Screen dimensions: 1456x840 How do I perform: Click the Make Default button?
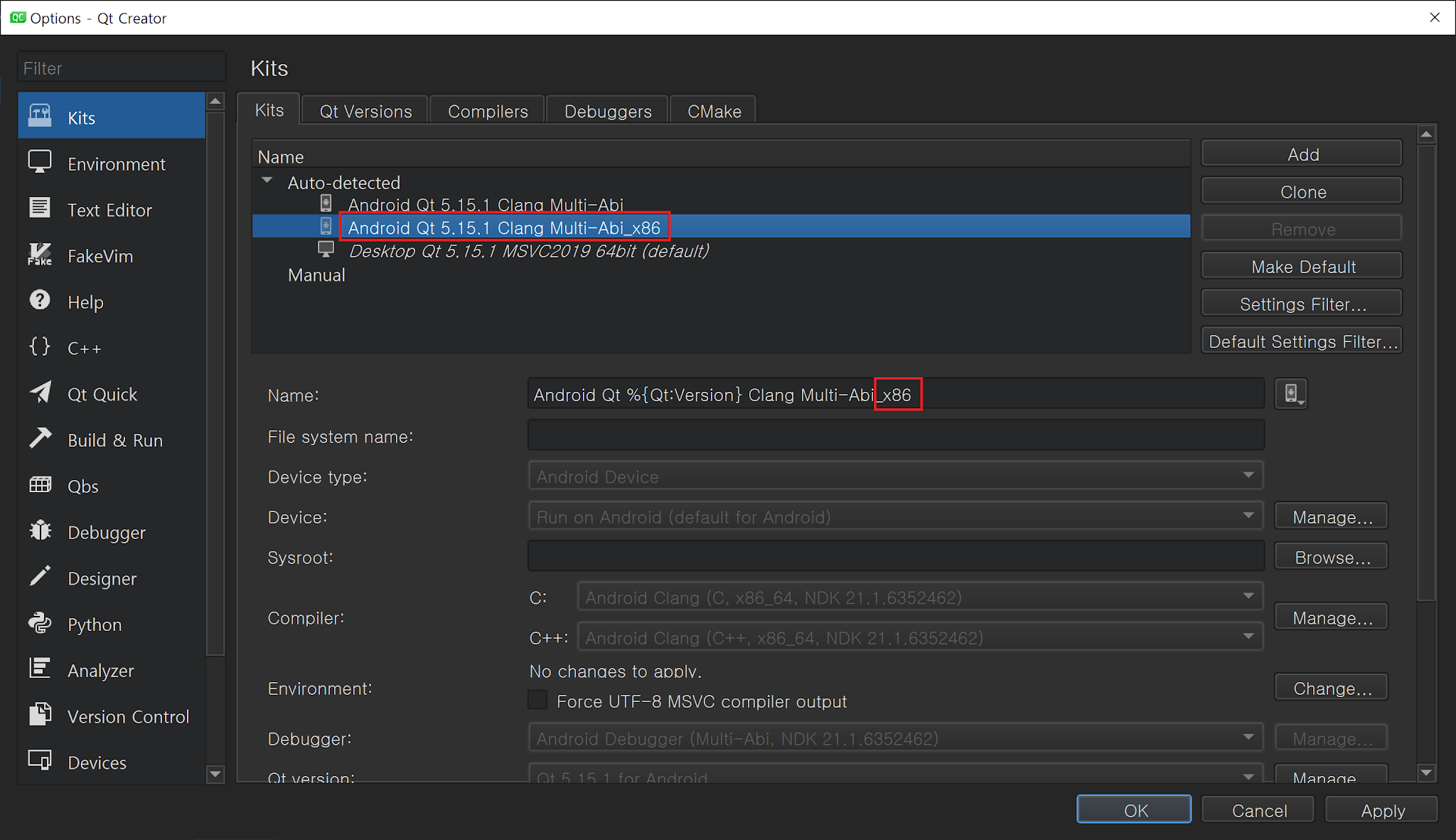[1302, 267]
